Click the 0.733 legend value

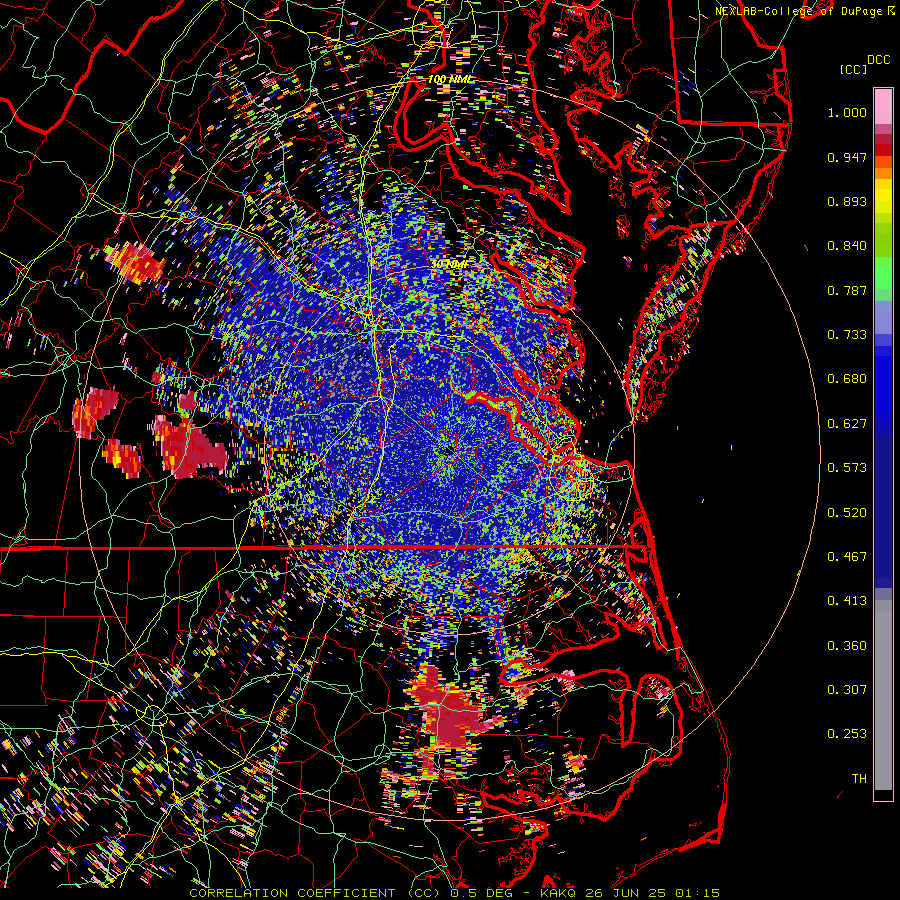847,335
